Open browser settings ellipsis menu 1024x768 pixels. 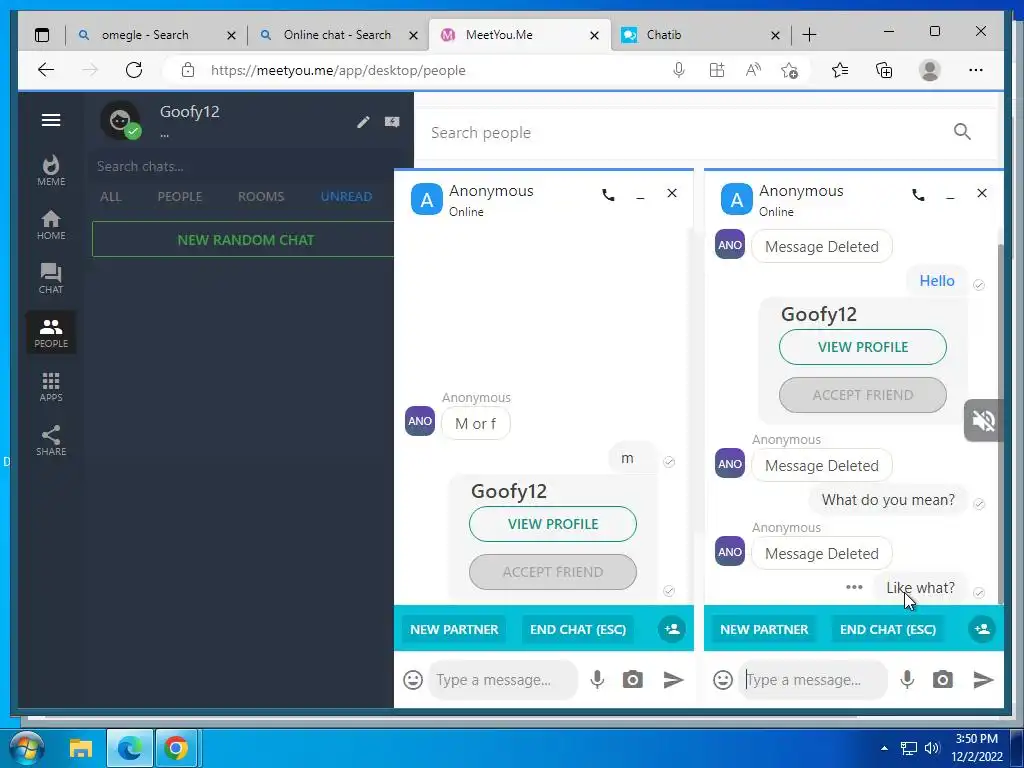coord(976,70)
